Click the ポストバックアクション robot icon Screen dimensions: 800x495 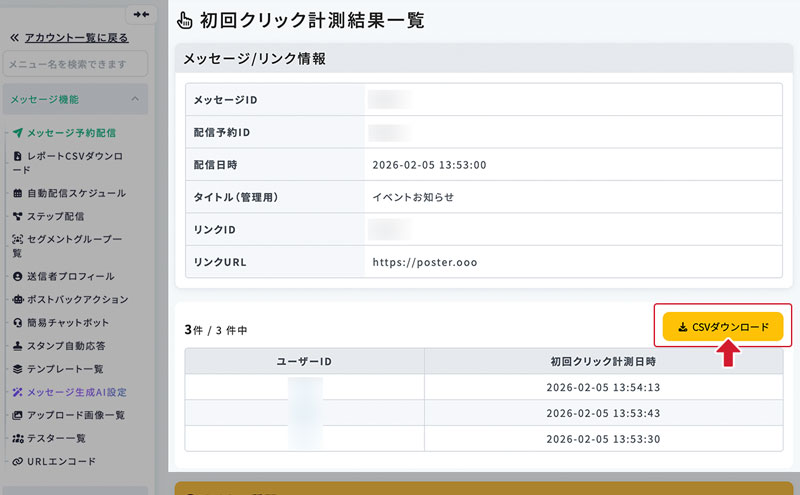click(x=17, y=300)
